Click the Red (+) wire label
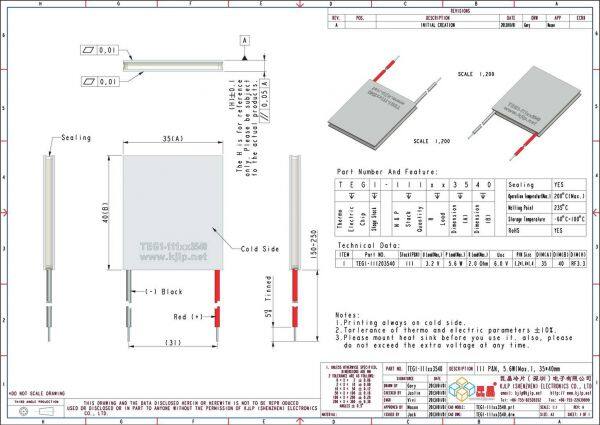The width and height of the screenshot is (600, 425). coord(183,315)
